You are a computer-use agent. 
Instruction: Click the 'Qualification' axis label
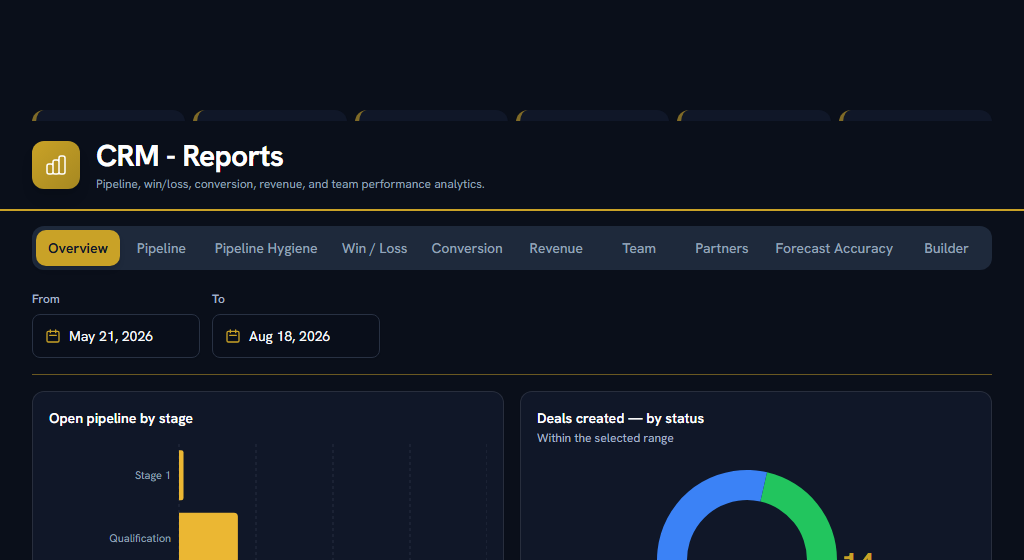point(140,538)
